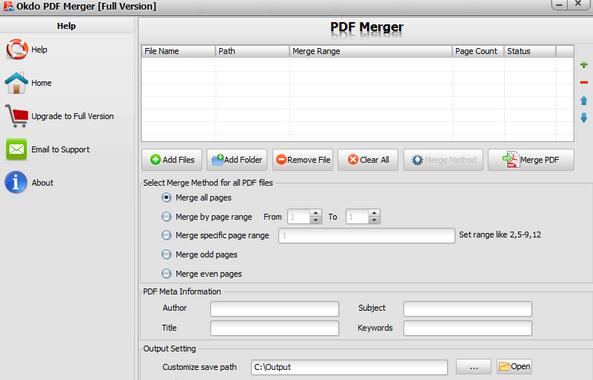Click the red minus remove icon beside list

(584, 82)
